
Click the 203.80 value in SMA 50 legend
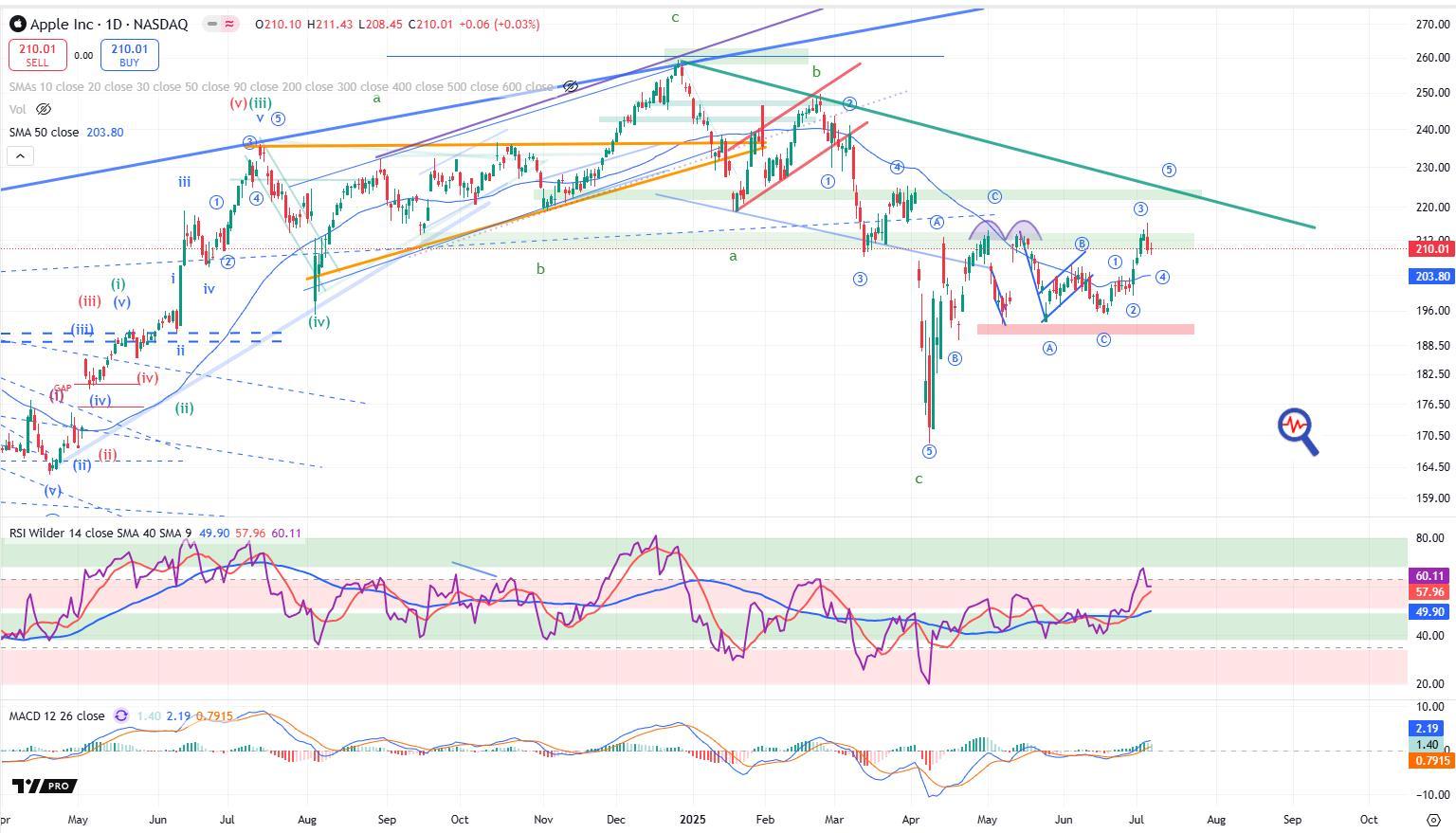pos(104,132)
